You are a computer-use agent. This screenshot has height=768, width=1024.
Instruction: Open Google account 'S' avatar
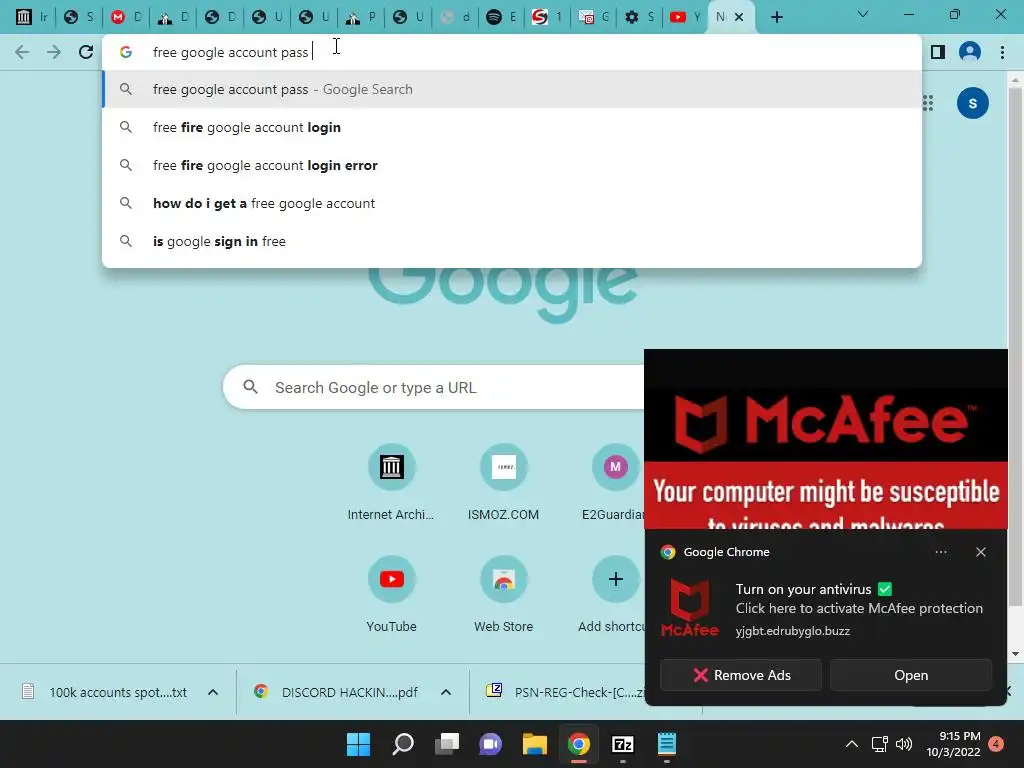coord(972,103)
